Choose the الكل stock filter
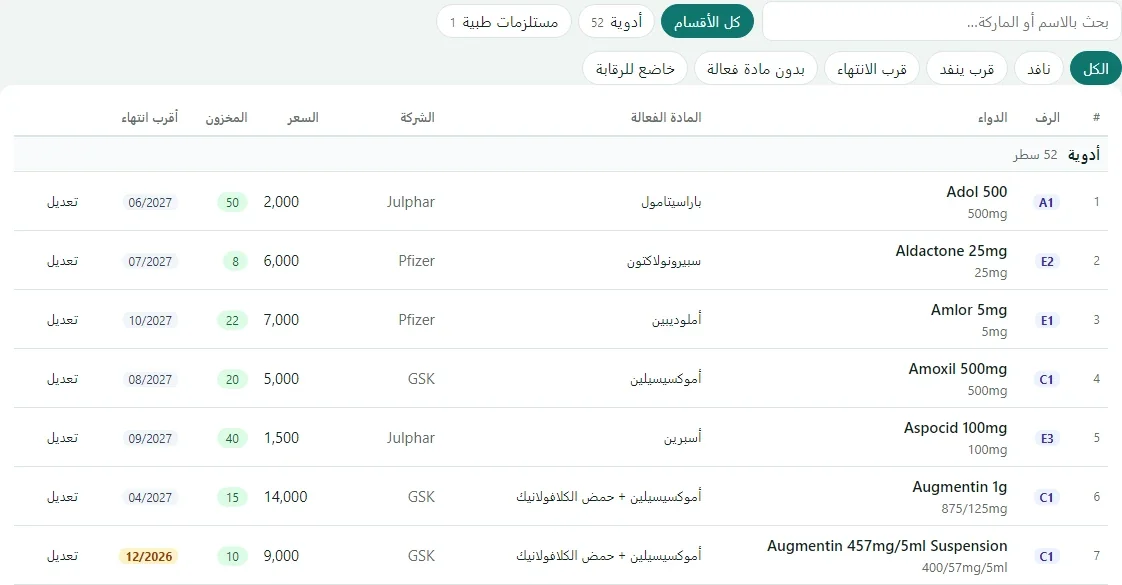Screen dimensions: 1122x585 pyautogui.click(x=1096, y=69)
